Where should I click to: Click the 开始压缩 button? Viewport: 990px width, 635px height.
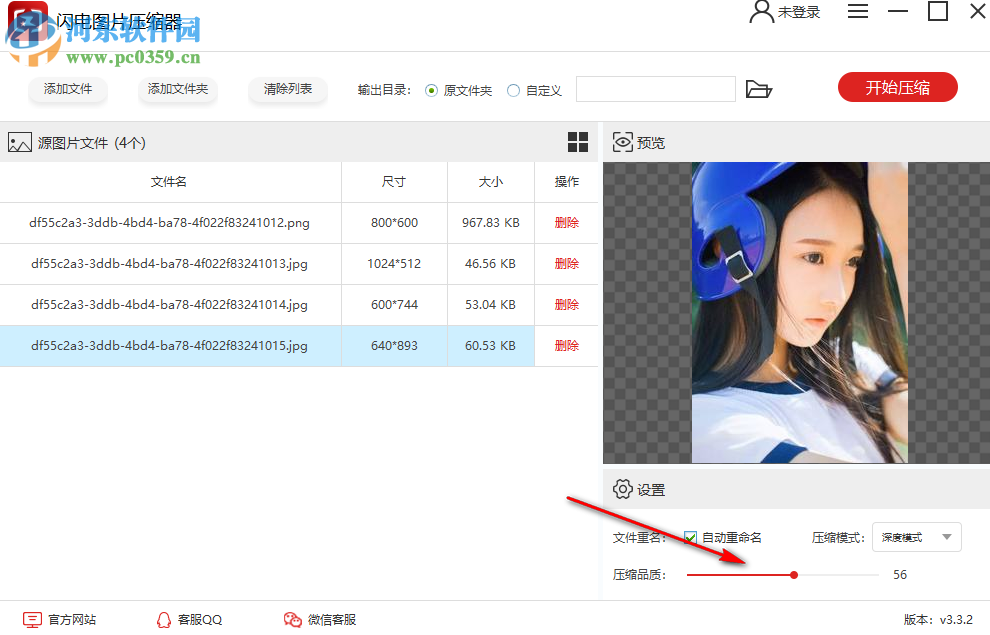[897, 87]
